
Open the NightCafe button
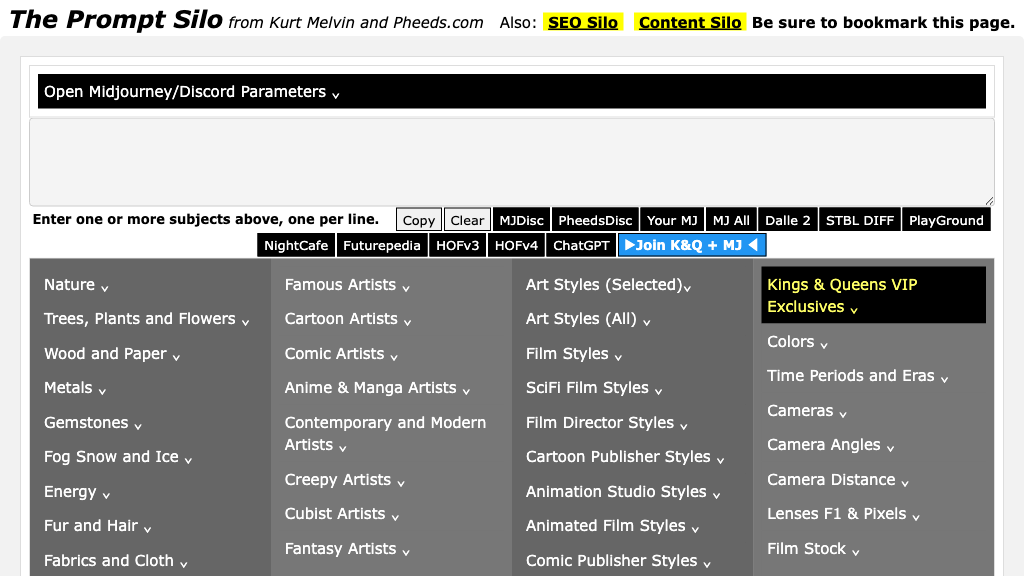coord(296,245)
